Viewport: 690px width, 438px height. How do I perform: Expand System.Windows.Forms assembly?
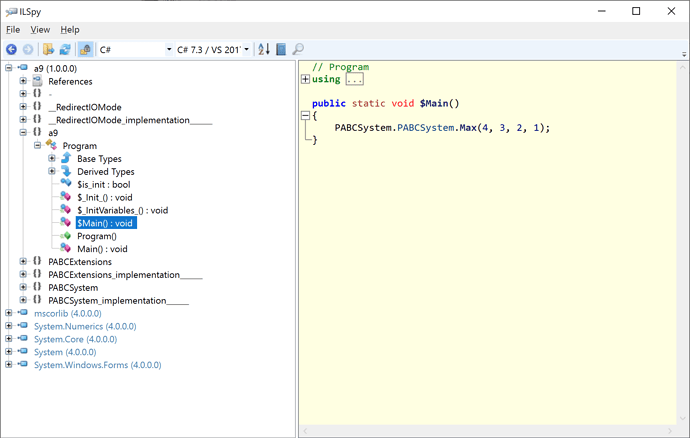coord(9,364)
